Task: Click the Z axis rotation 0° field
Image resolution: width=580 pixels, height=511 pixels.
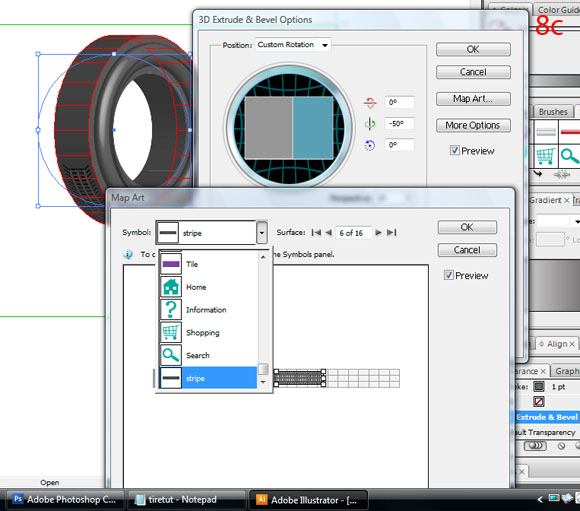Action: pyautogui.click(x=399, y=145)
